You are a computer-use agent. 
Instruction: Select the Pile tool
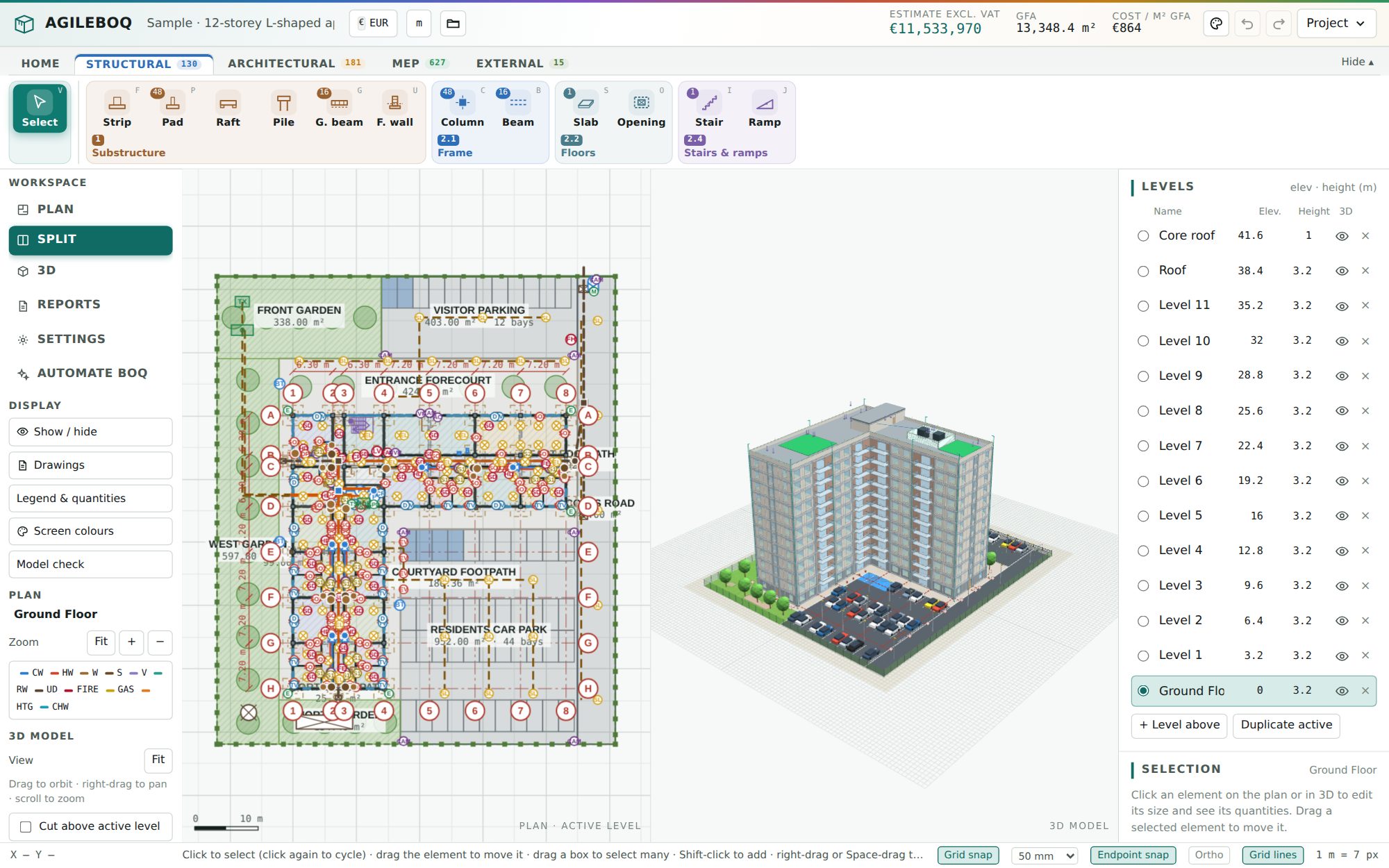click(x=283, y=110)
